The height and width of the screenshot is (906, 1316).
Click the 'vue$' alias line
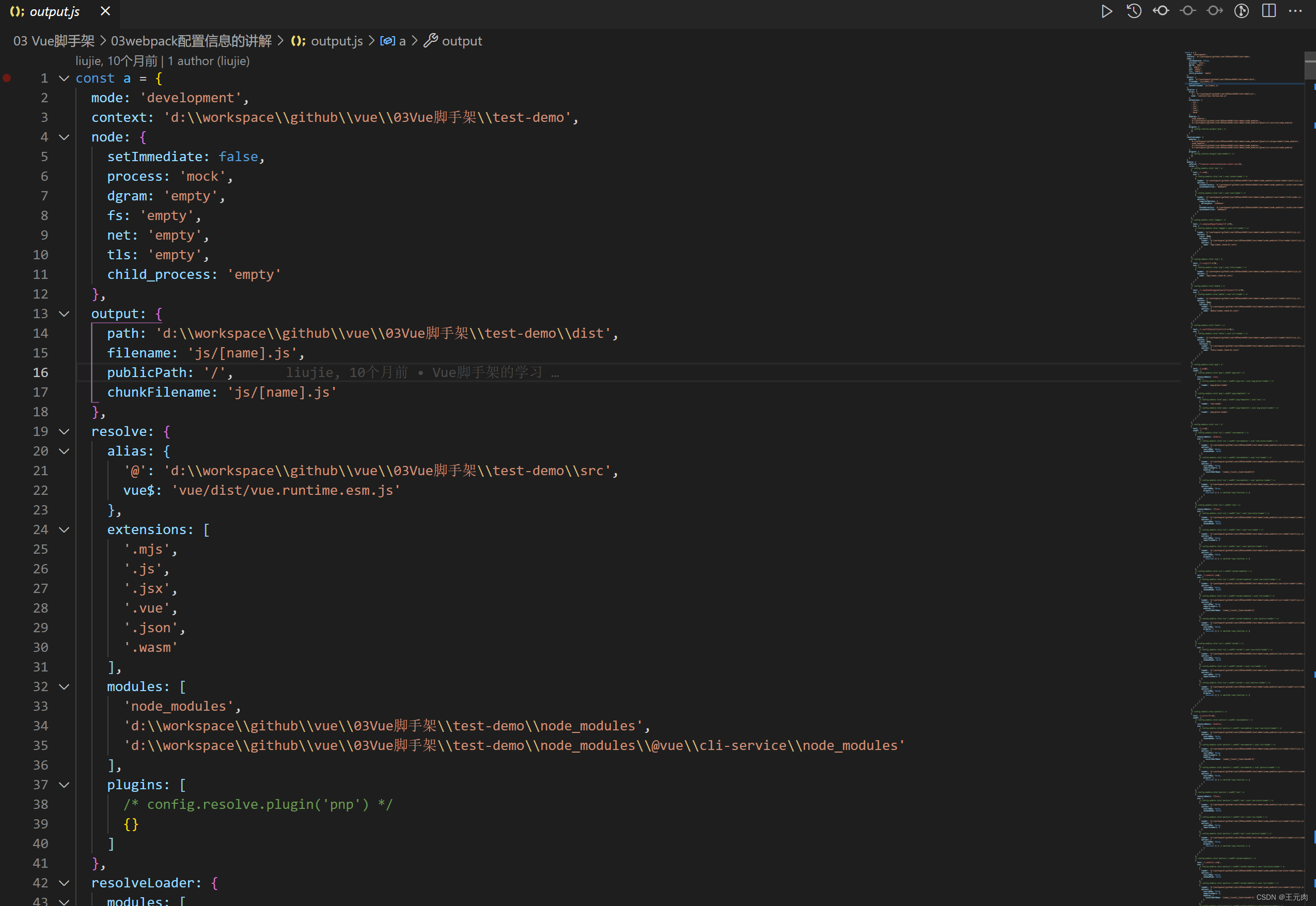(262, 491)
